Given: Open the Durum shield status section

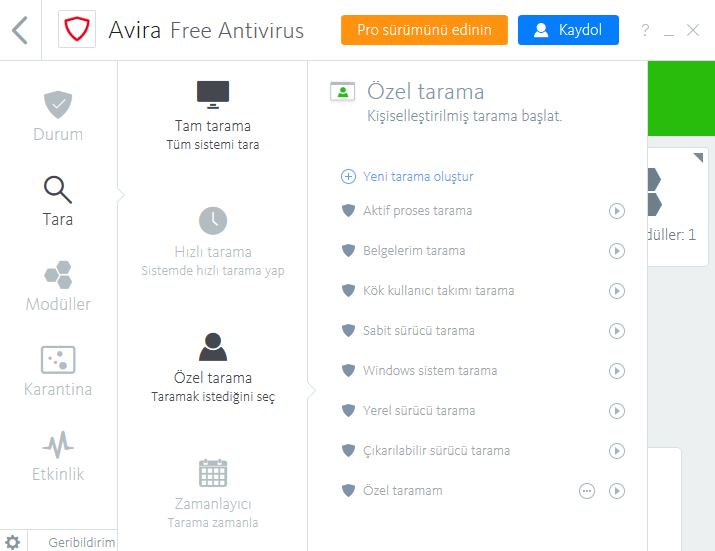Looking at the screenshot, I should pyautogui.click(x=58, y=116).
